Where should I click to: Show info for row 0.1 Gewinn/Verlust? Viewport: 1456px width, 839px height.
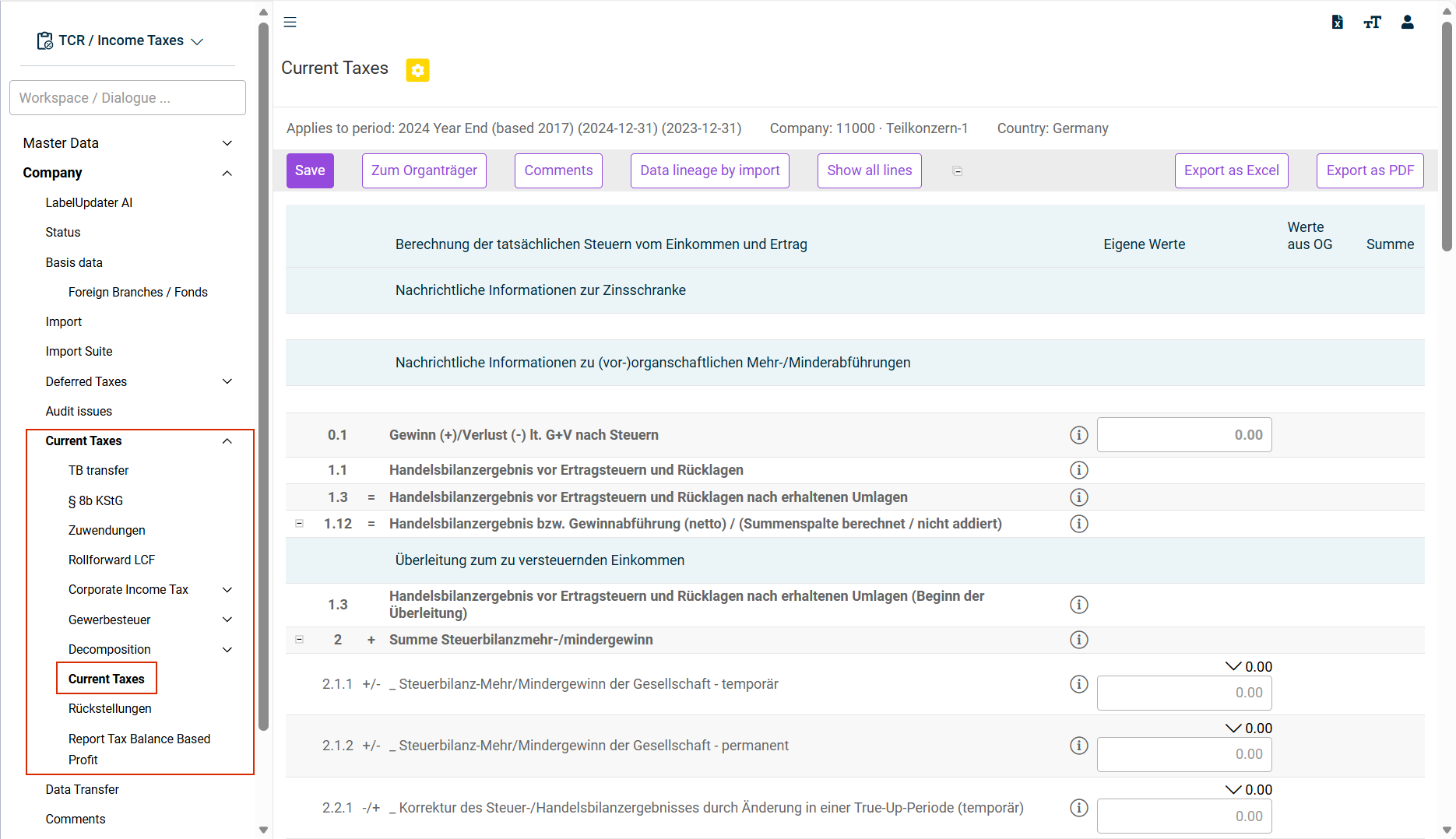(1078, 435)
